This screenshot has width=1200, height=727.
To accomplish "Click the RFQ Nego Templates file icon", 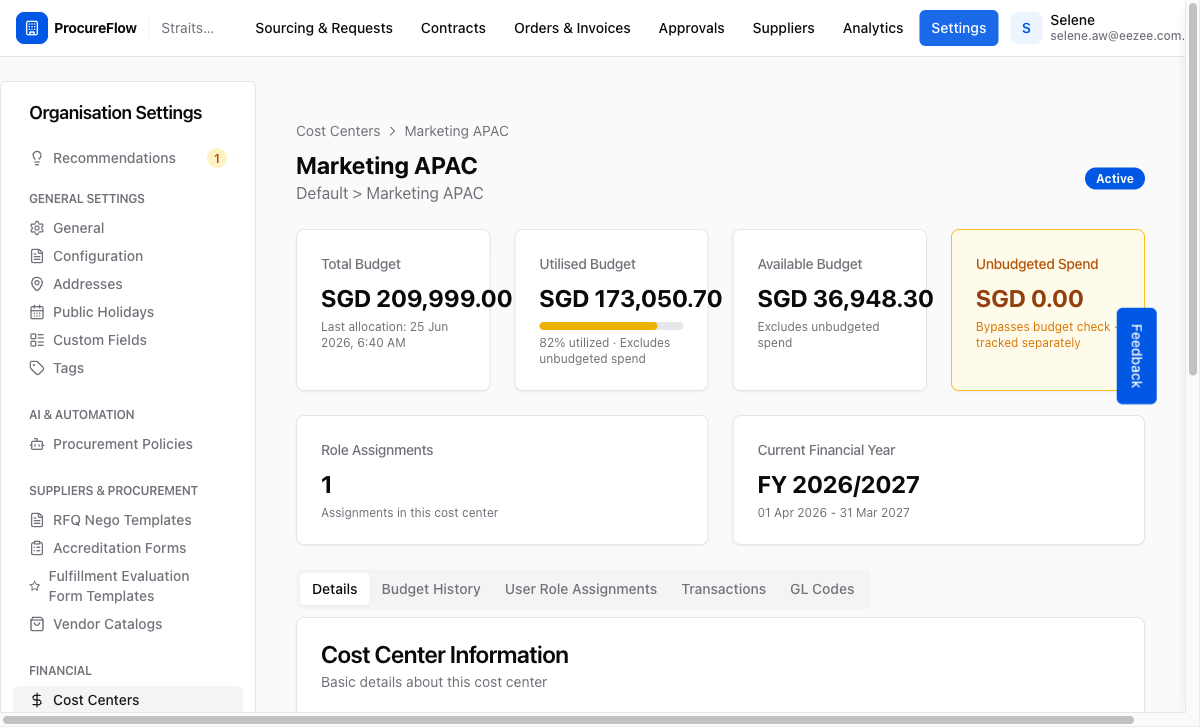I will [37, 520].
